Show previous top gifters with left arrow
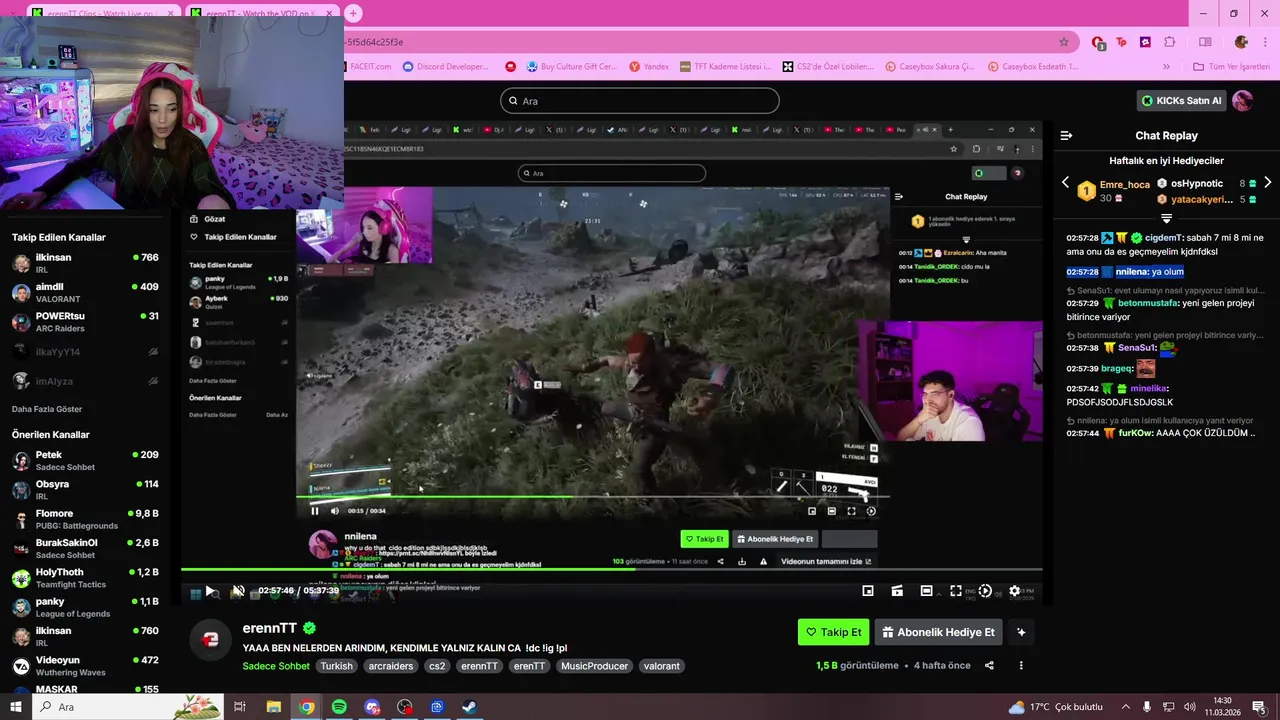Viewport: 1280px width, 720px height. [x=1065, y=183]
